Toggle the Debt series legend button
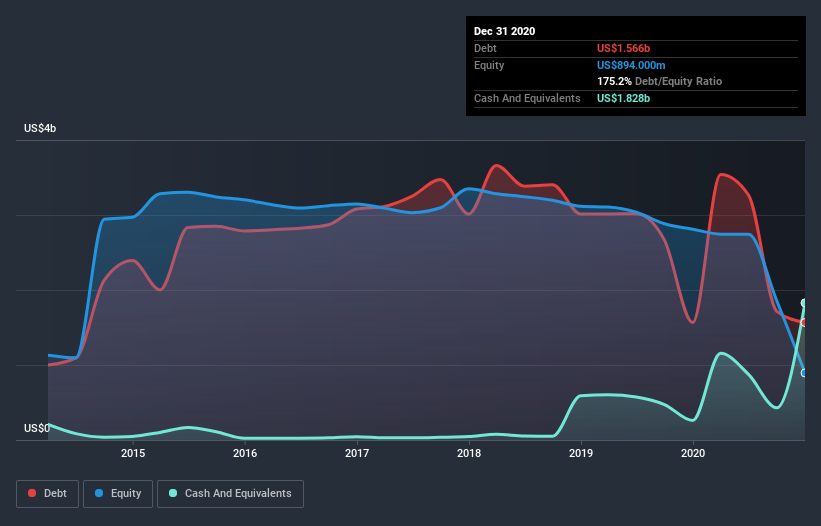This screenshot has width=821, height=526. pyautogui.click(x=47, y=494)
